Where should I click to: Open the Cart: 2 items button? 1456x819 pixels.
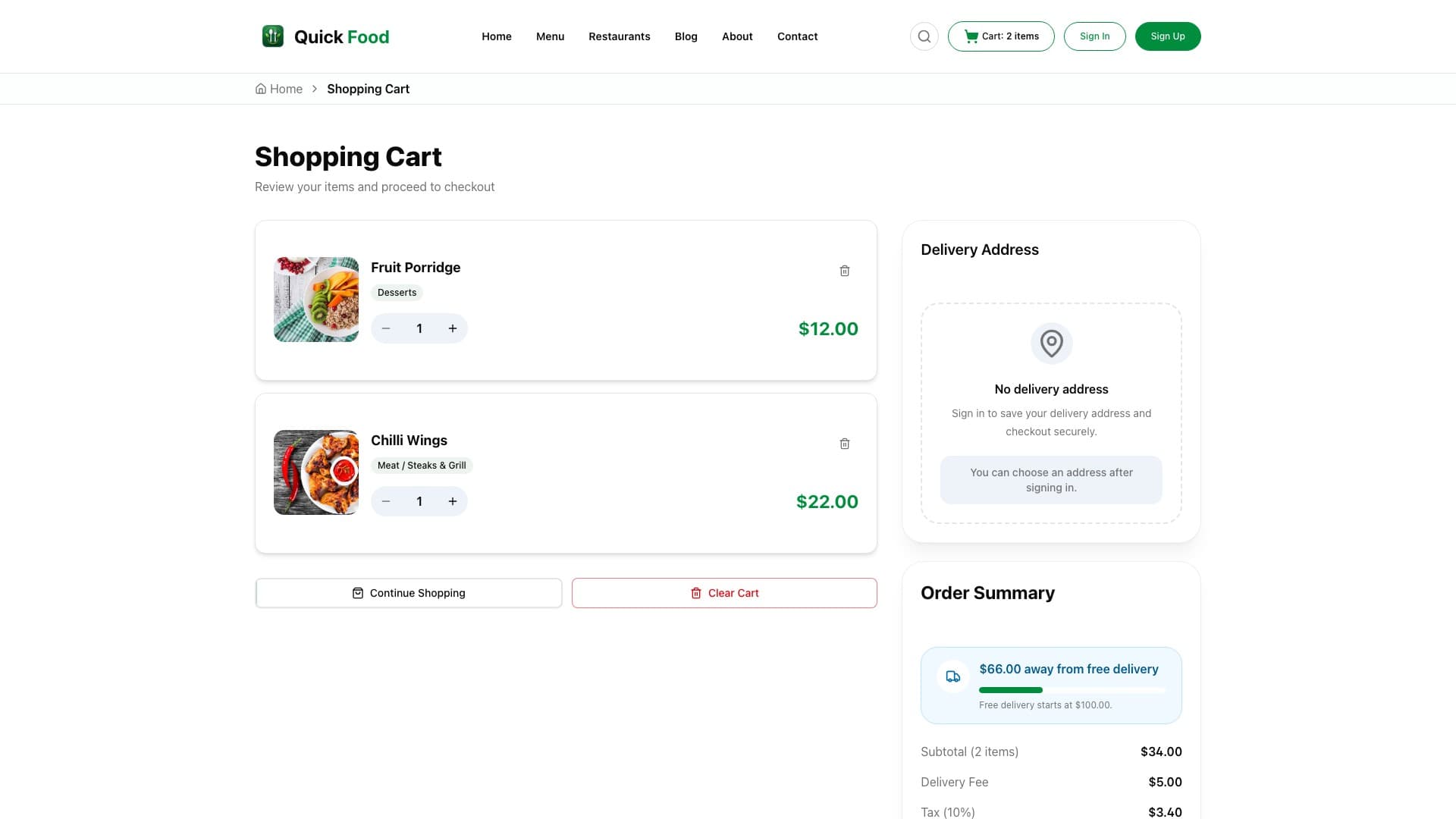[1001, 36]
